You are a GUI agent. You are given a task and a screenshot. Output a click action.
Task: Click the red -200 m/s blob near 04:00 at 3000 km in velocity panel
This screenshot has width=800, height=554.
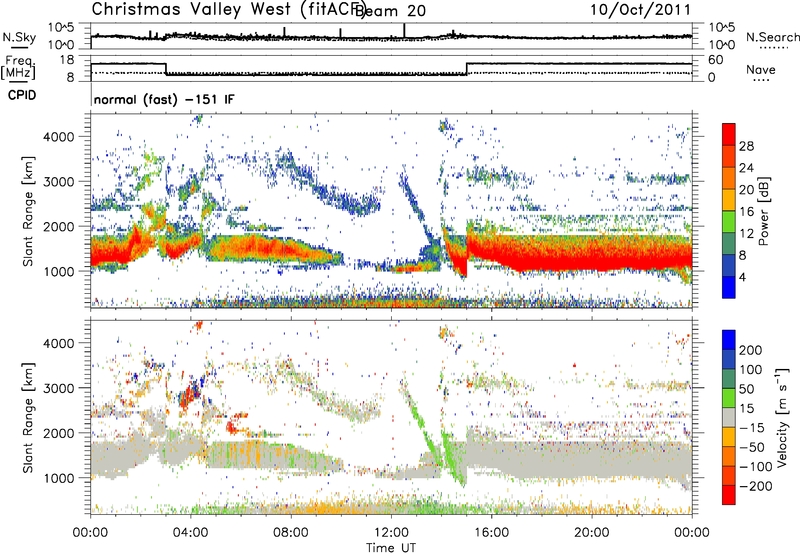[189, 395]
